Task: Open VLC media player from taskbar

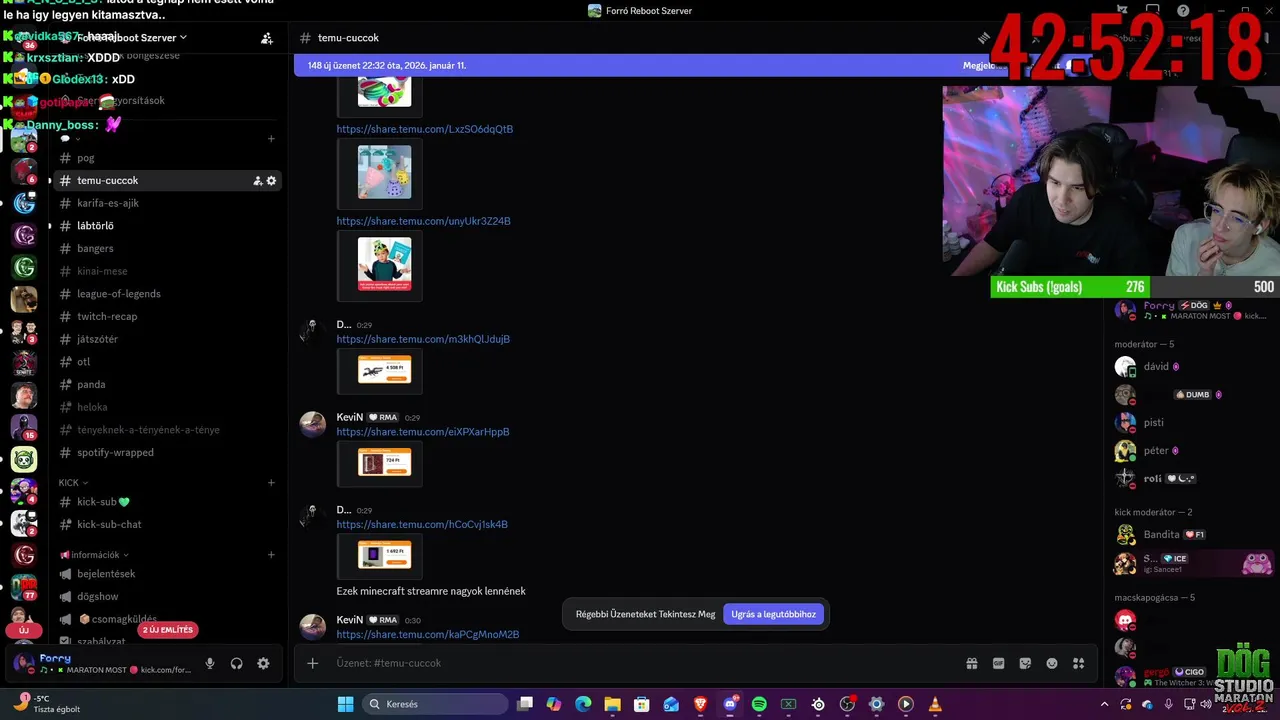Action: [935, 704]
